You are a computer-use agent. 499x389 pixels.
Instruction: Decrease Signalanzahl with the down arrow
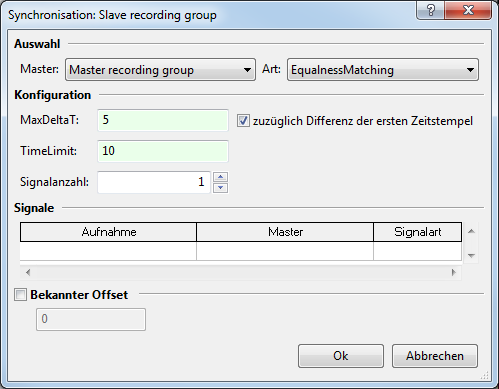click(220, 188)
